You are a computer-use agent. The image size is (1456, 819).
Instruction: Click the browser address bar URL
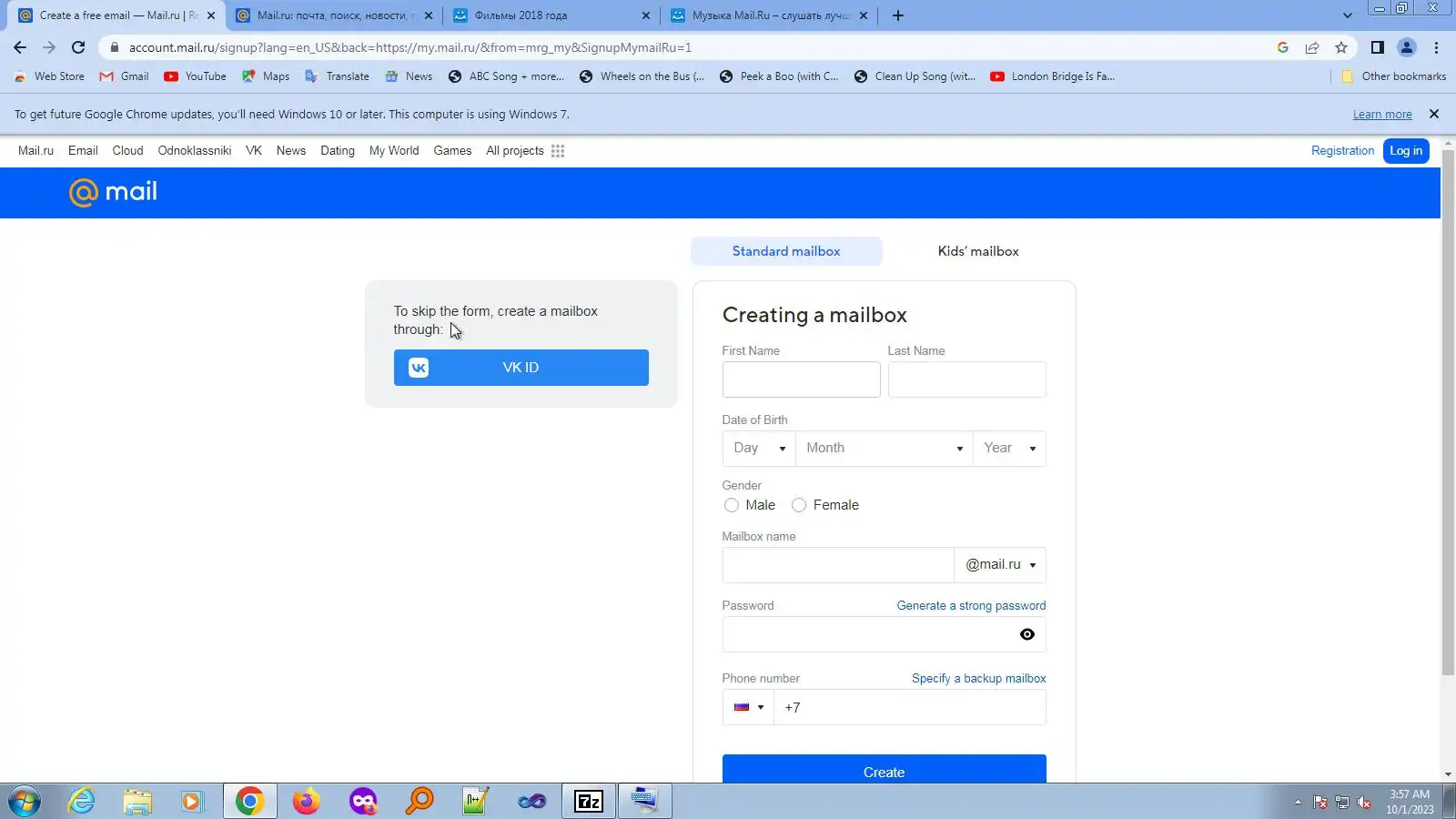(410, 47)
